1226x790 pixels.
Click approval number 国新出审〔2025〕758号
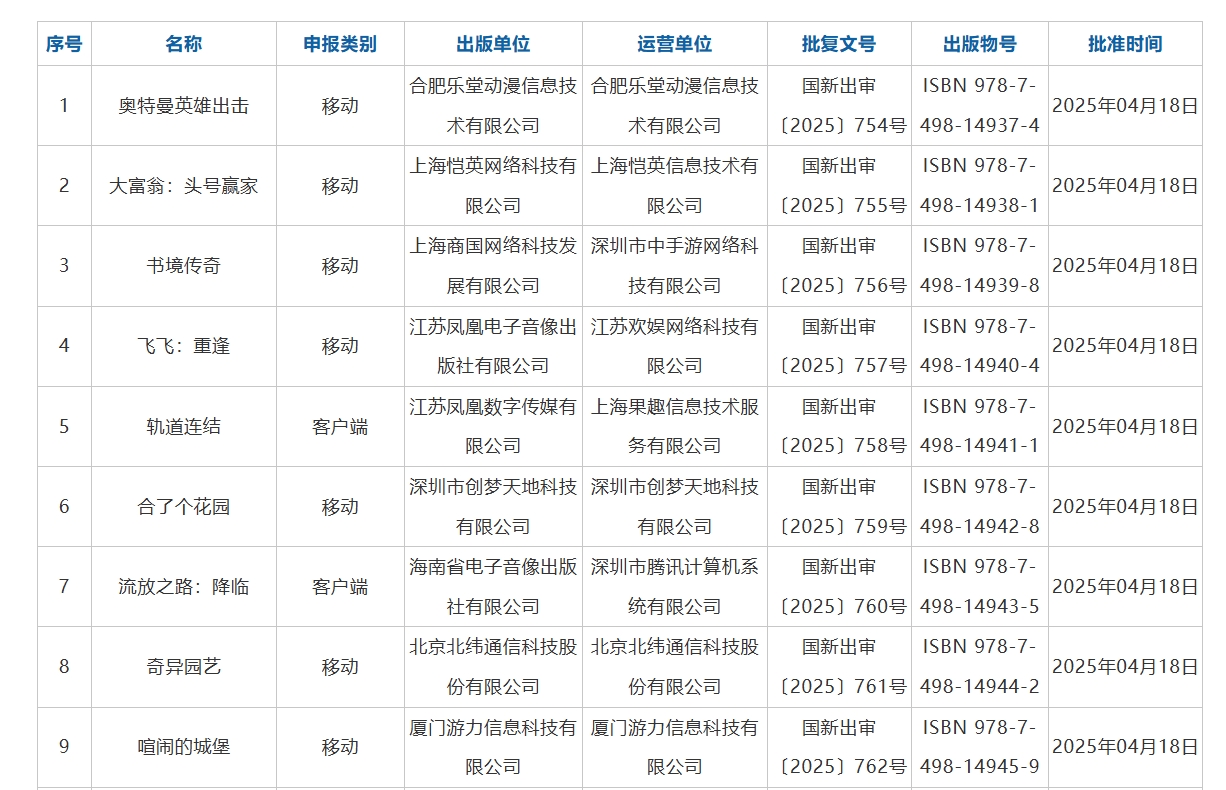click(x=840, y=427)
